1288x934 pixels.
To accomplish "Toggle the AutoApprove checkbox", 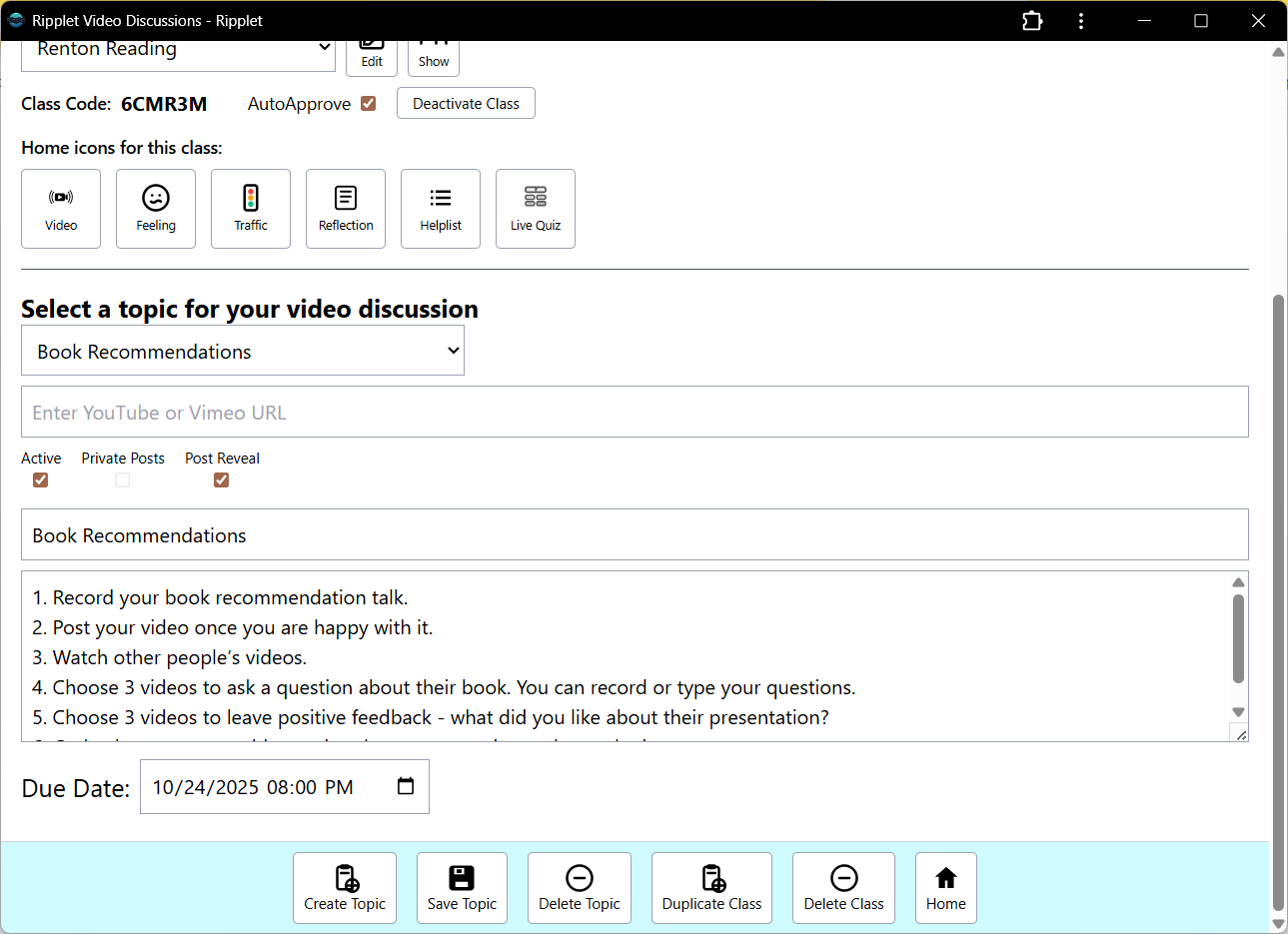I will 368,102.
